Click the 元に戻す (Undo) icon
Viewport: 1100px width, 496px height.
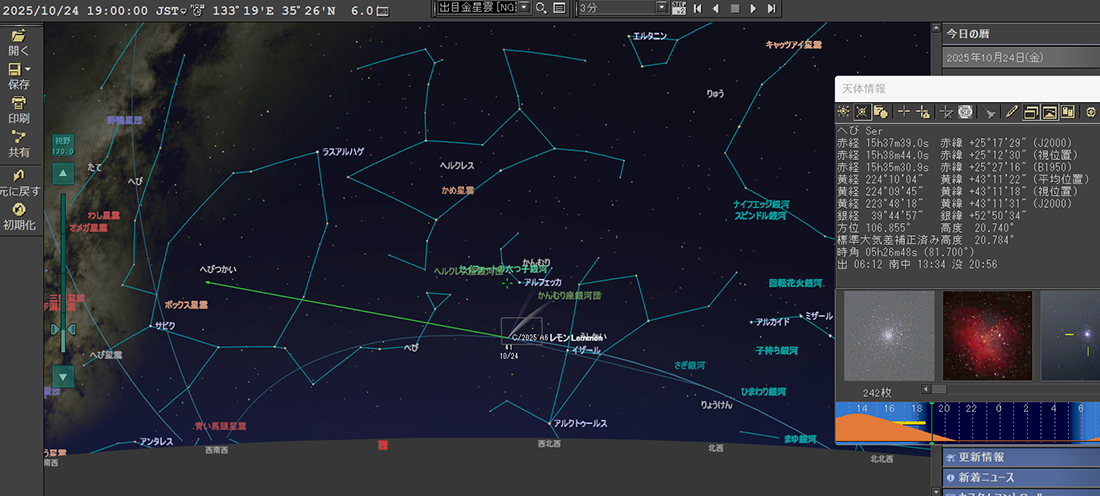(x=18, y=175)
